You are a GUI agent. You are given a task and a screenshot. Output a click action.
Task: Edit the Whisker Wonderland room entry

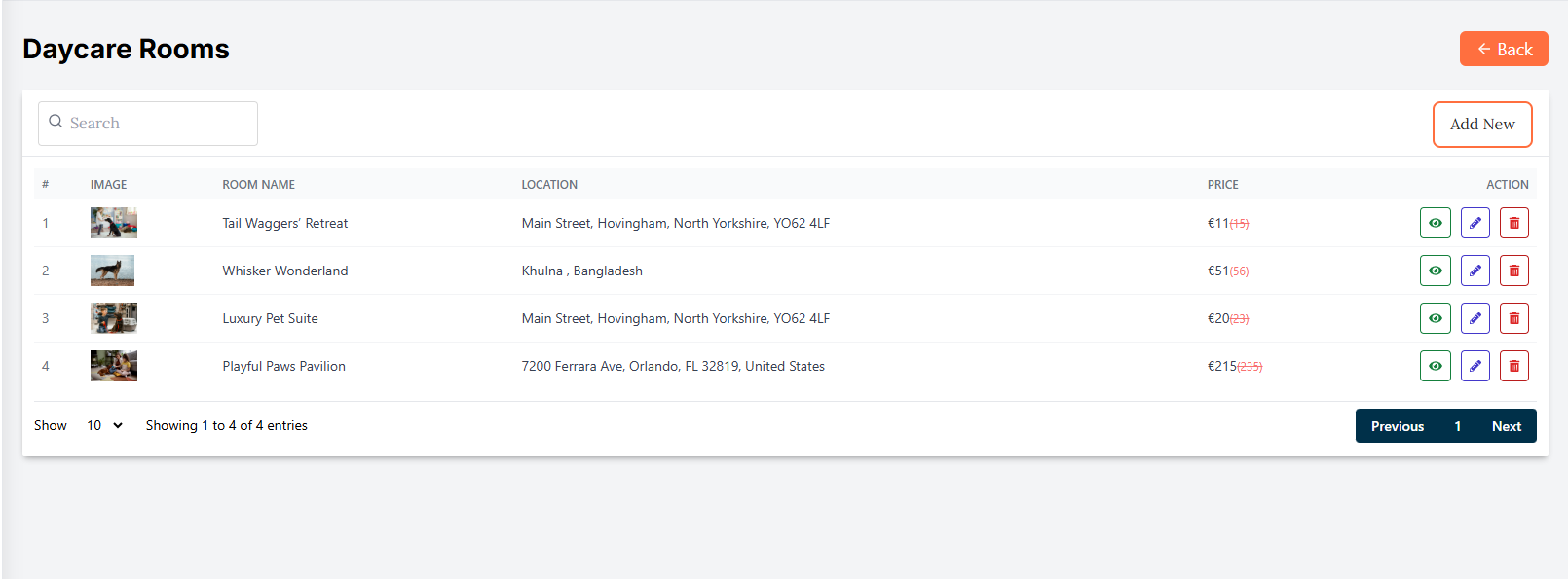coord(1475,271)
